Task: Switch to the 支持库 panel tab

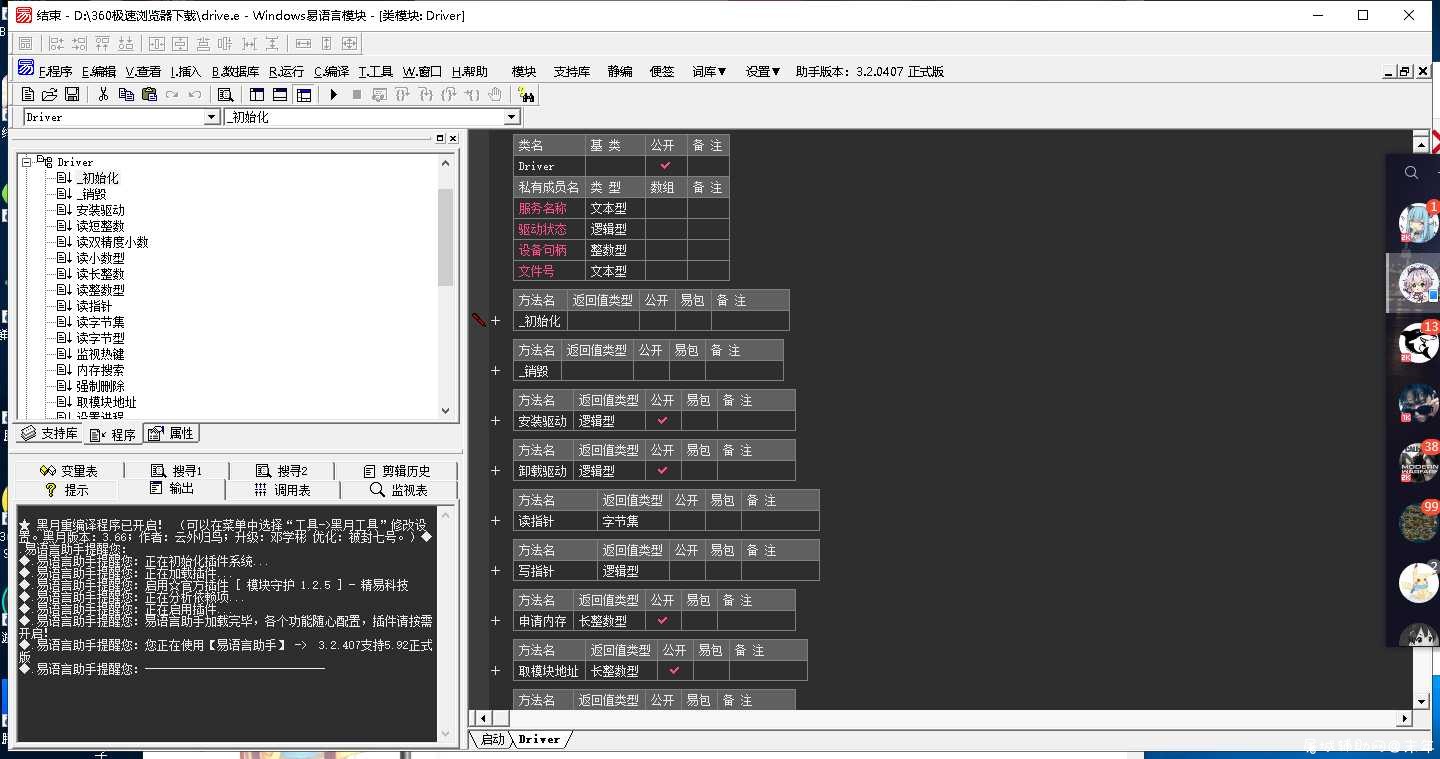Action: (49, 434)
